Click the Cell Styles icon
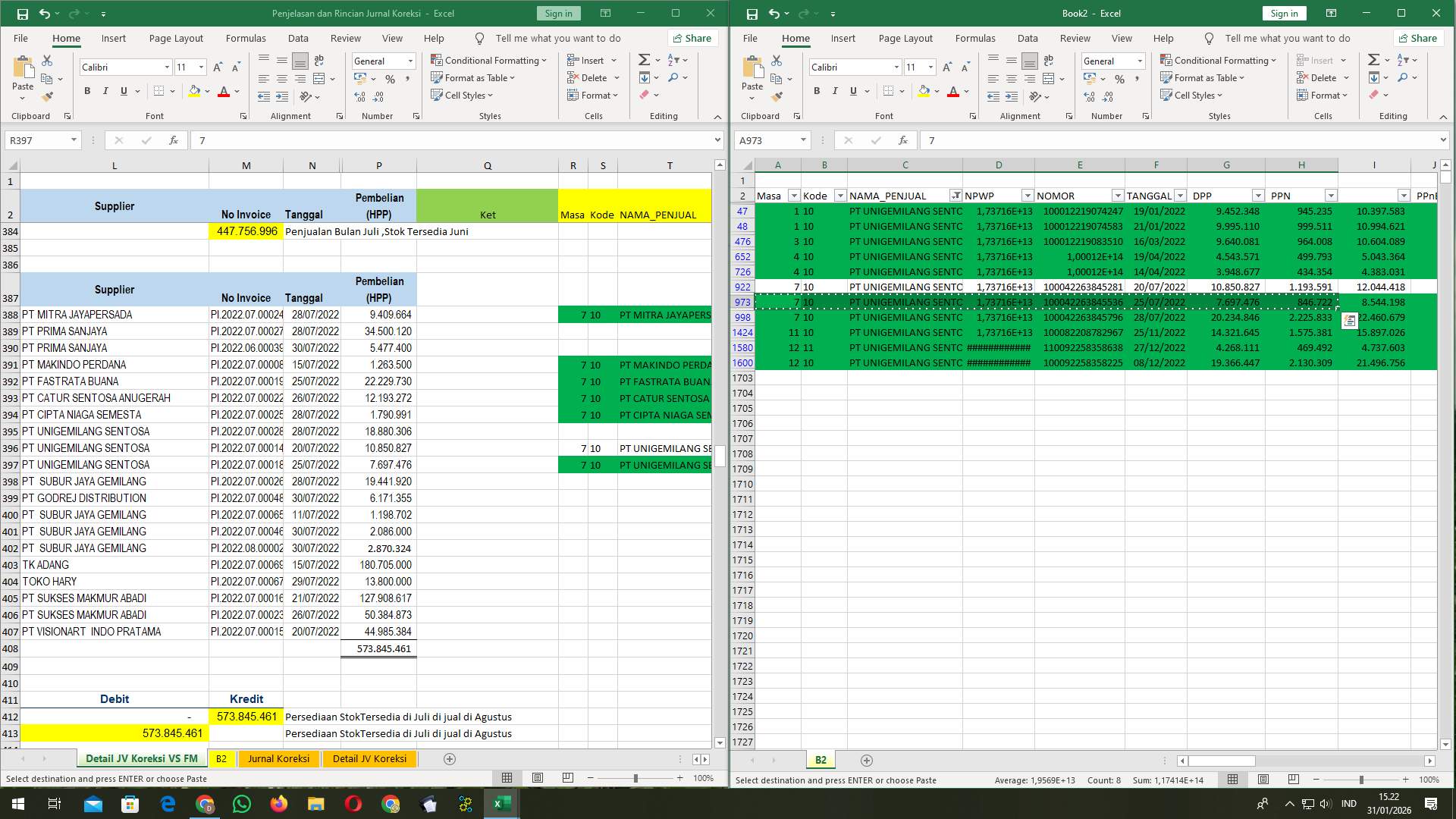 [x=438, y=95]
